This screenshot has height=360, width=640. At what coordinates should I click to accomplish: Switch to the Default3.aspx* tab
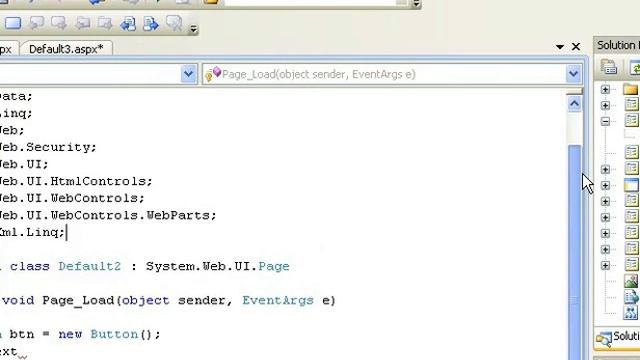(x=66, y=49)
